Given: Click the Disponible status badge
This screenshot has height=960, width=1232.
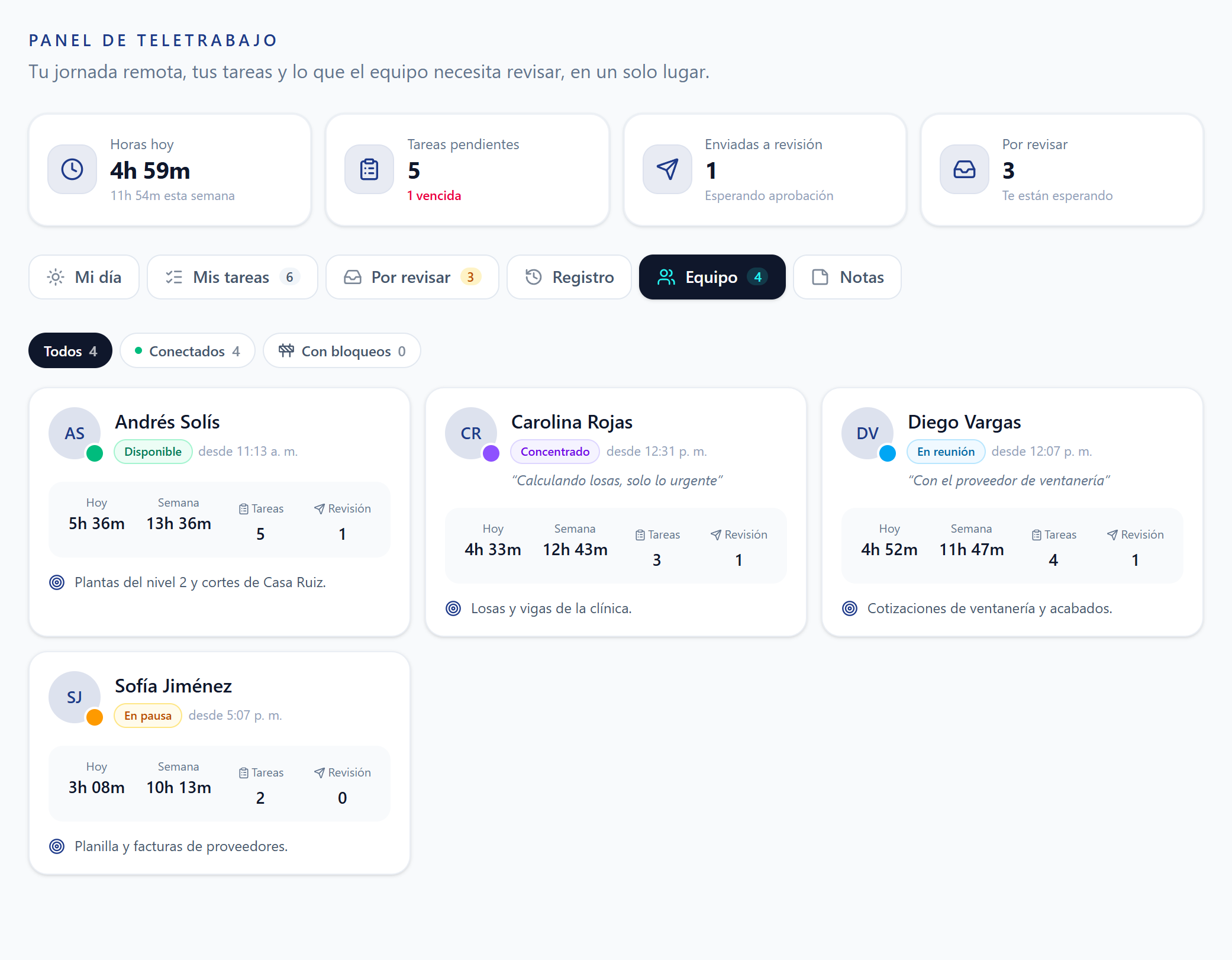Looking at the screenshot, I should click(x=153, y=452).
